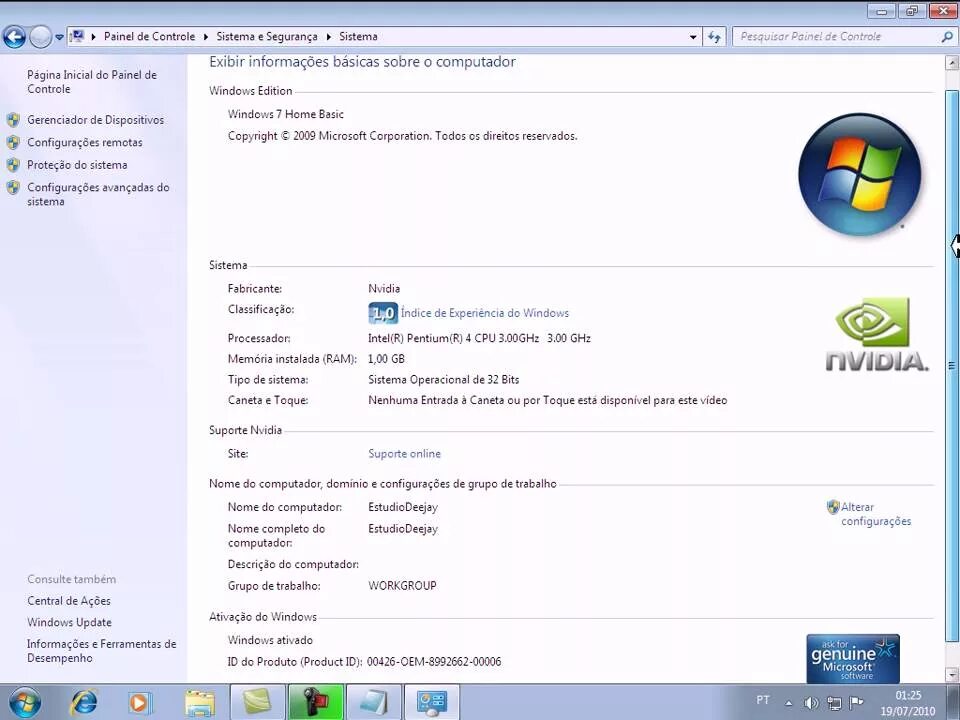Switch to green leaf taskbar application
Image resolution: width=960 pixels, height=720 pixels.
(x=257, y=702)
